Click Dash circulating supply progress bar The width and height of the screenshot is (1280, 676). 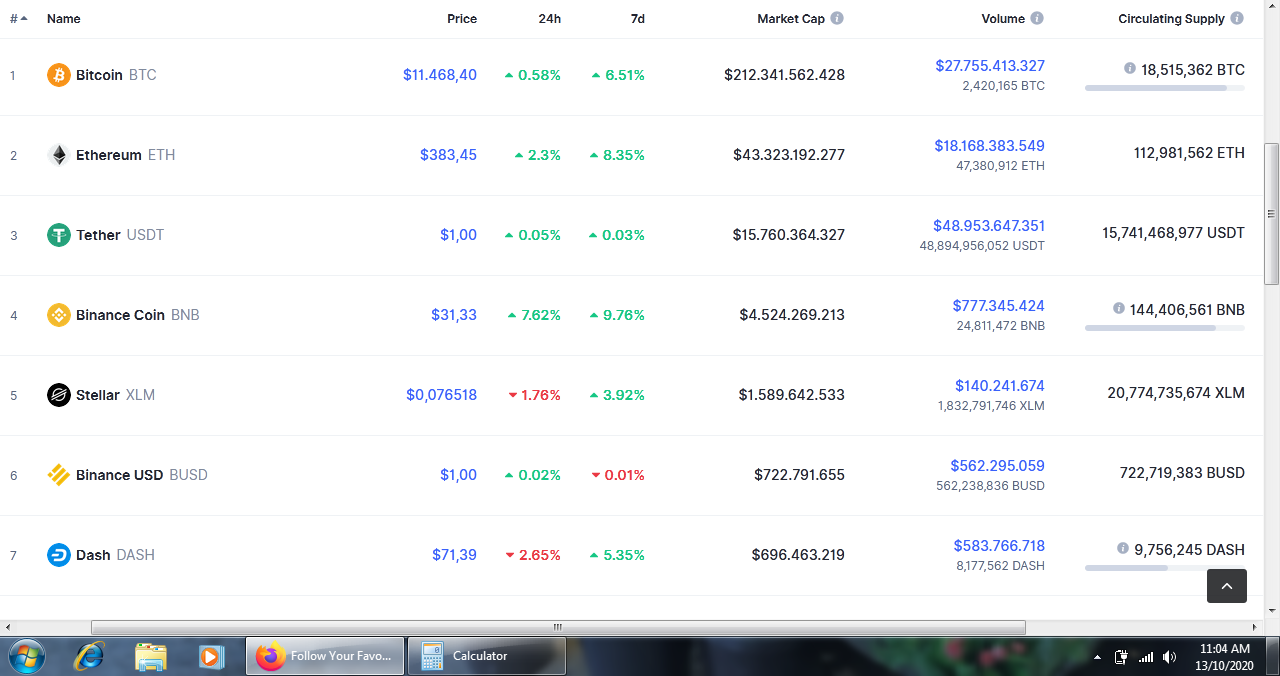[x=1165, y=568]
